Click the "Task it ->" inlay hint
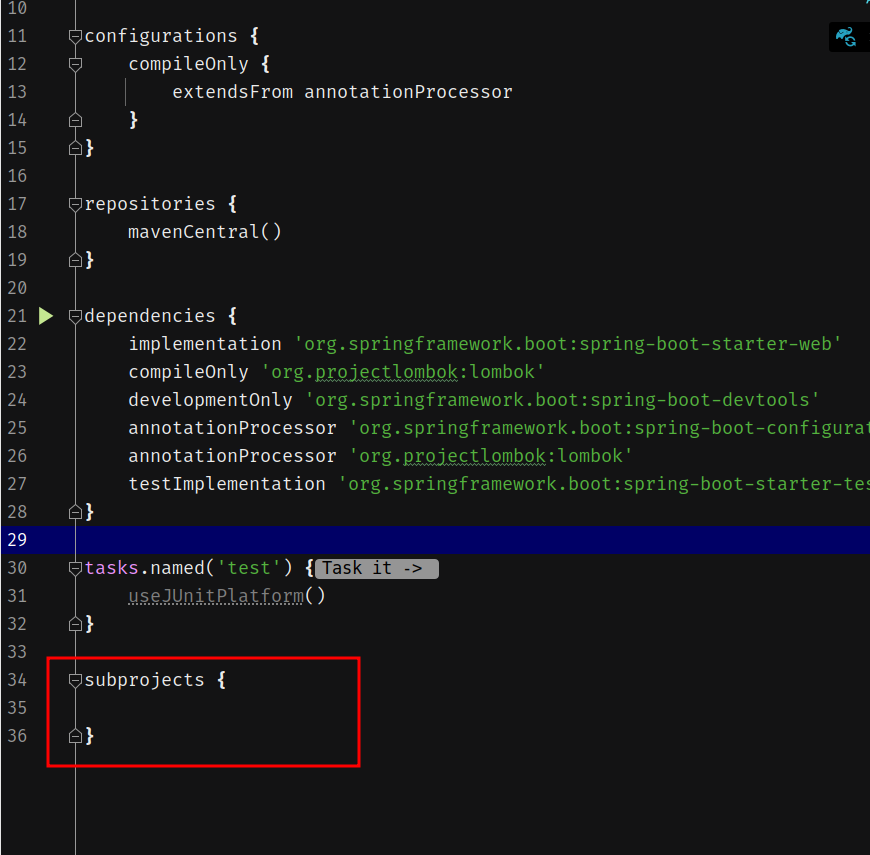Image resolution: width=870 pixels, height=855 pixels. tap(377, 568)
